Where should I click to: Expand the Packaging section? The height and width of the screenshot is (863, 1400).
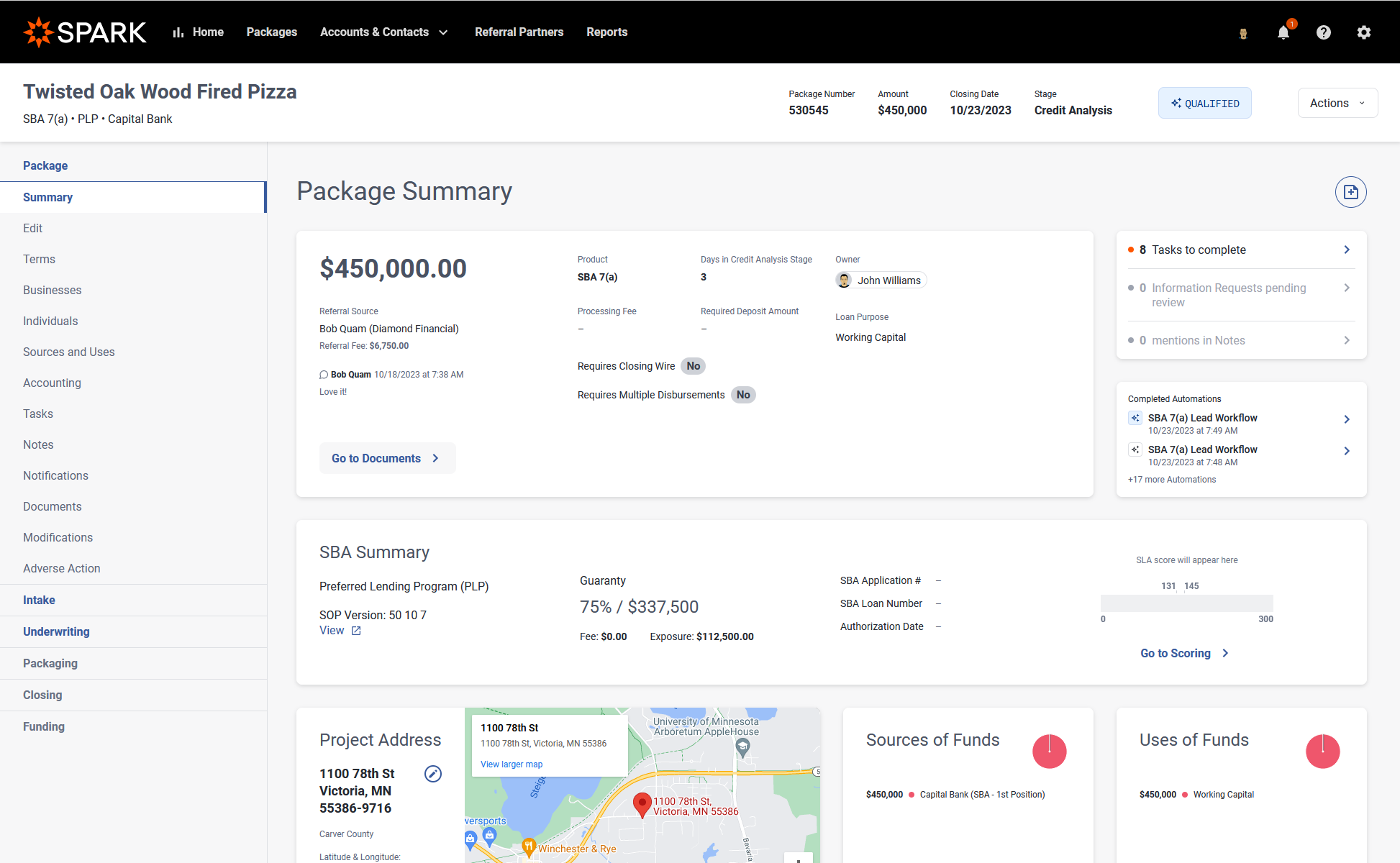pos(133,663)
